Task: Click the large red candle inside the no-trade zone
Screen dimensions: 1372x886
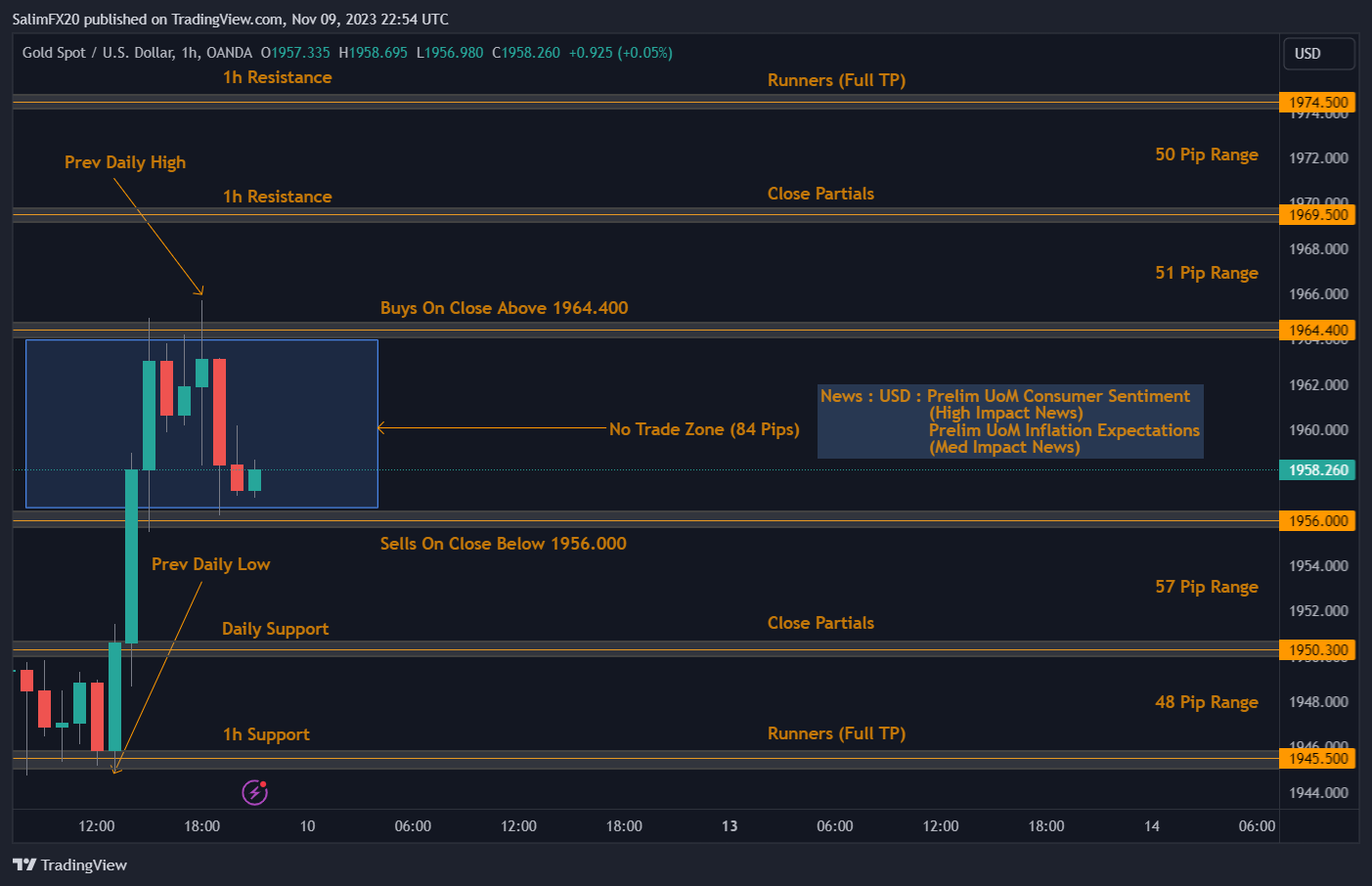Action: pyautogui.click(x=219, y=412)
